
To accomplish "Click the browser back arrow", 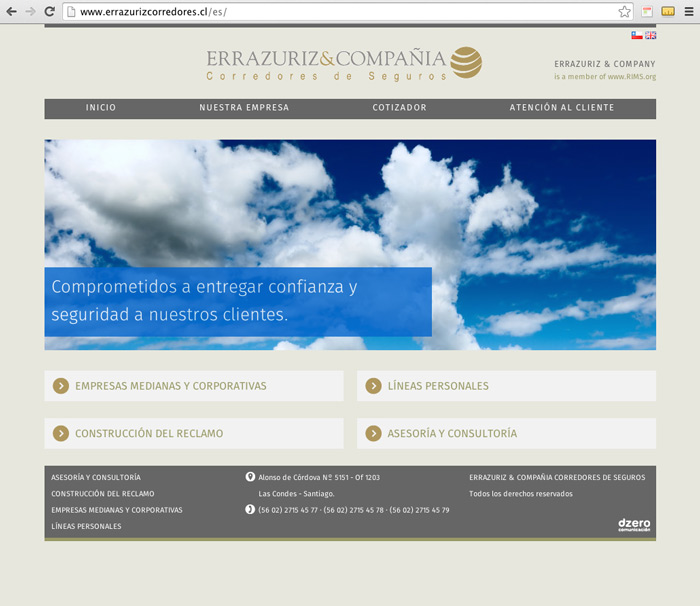I will point(11,12).
